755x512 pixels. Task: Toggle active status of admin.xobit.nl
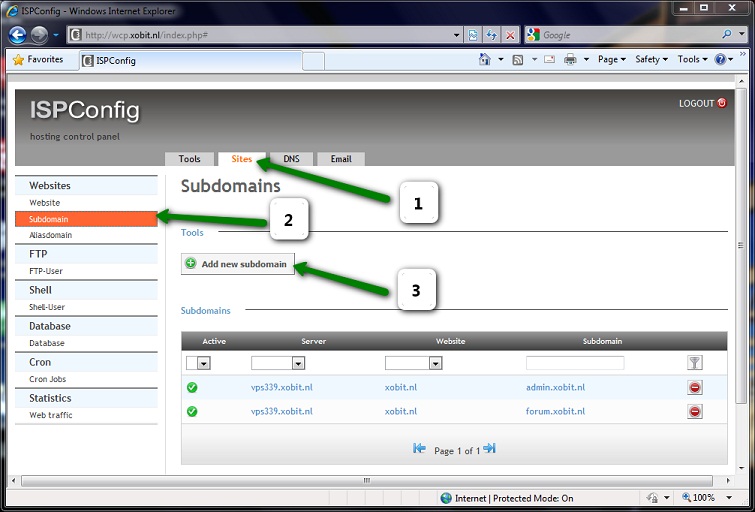[192, 388]
